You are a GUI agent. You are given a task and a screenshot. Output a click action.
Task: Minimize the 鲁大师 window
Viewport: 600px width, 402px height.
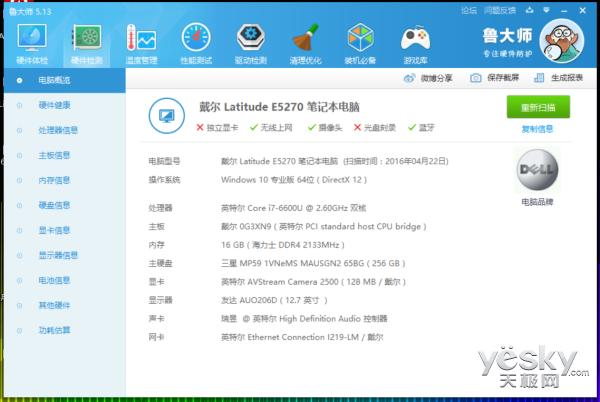(564, 11)
